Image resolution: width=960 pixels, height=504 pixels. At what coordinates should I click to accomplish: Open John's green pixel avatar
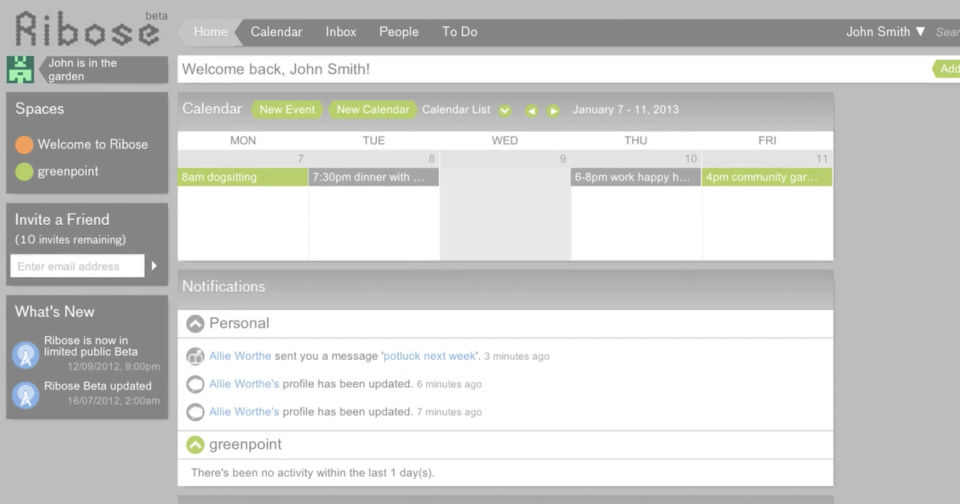pos(20,69)
